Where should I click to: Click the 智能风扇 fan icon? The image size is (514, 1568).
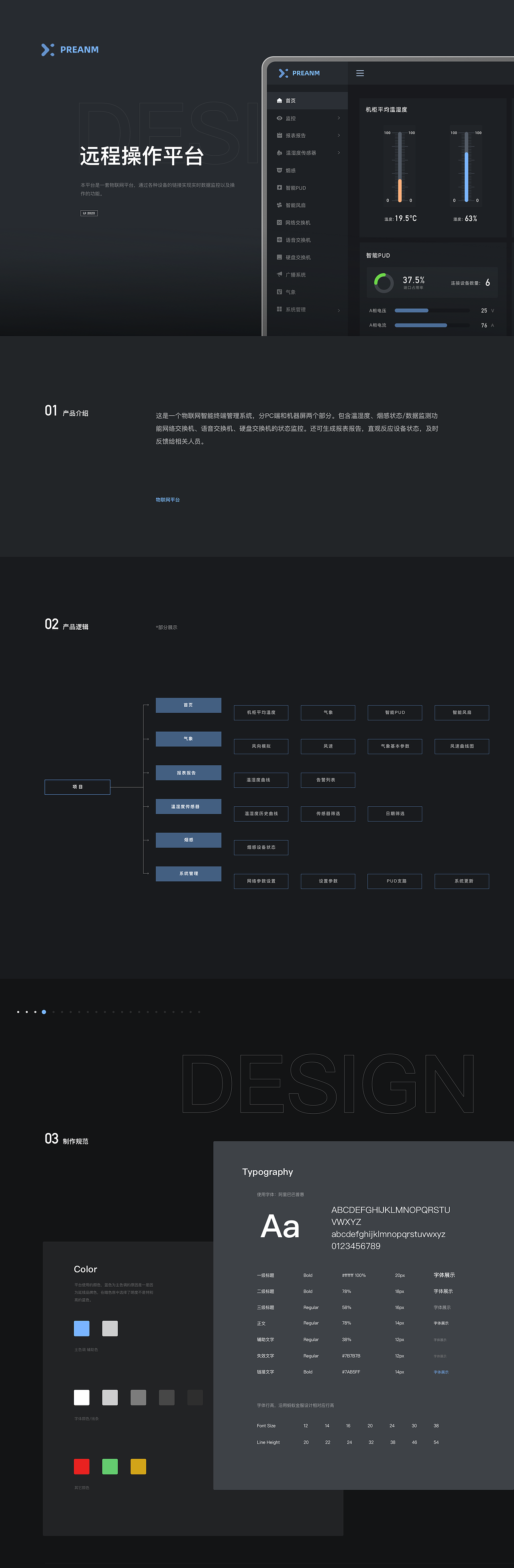(279, 205)
